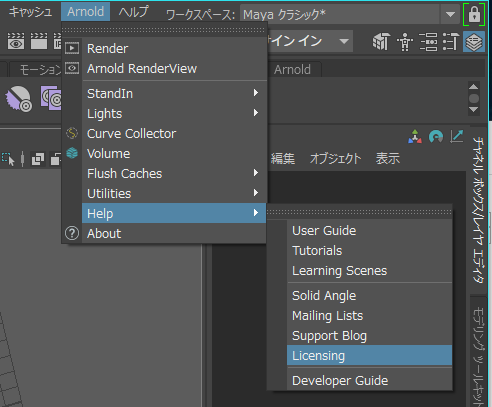The width and height of the screenshot is (492, 407).
Task: Expand the Help submenu in Arnold menu
Action: pyautogui.click(x=174, y=213)
